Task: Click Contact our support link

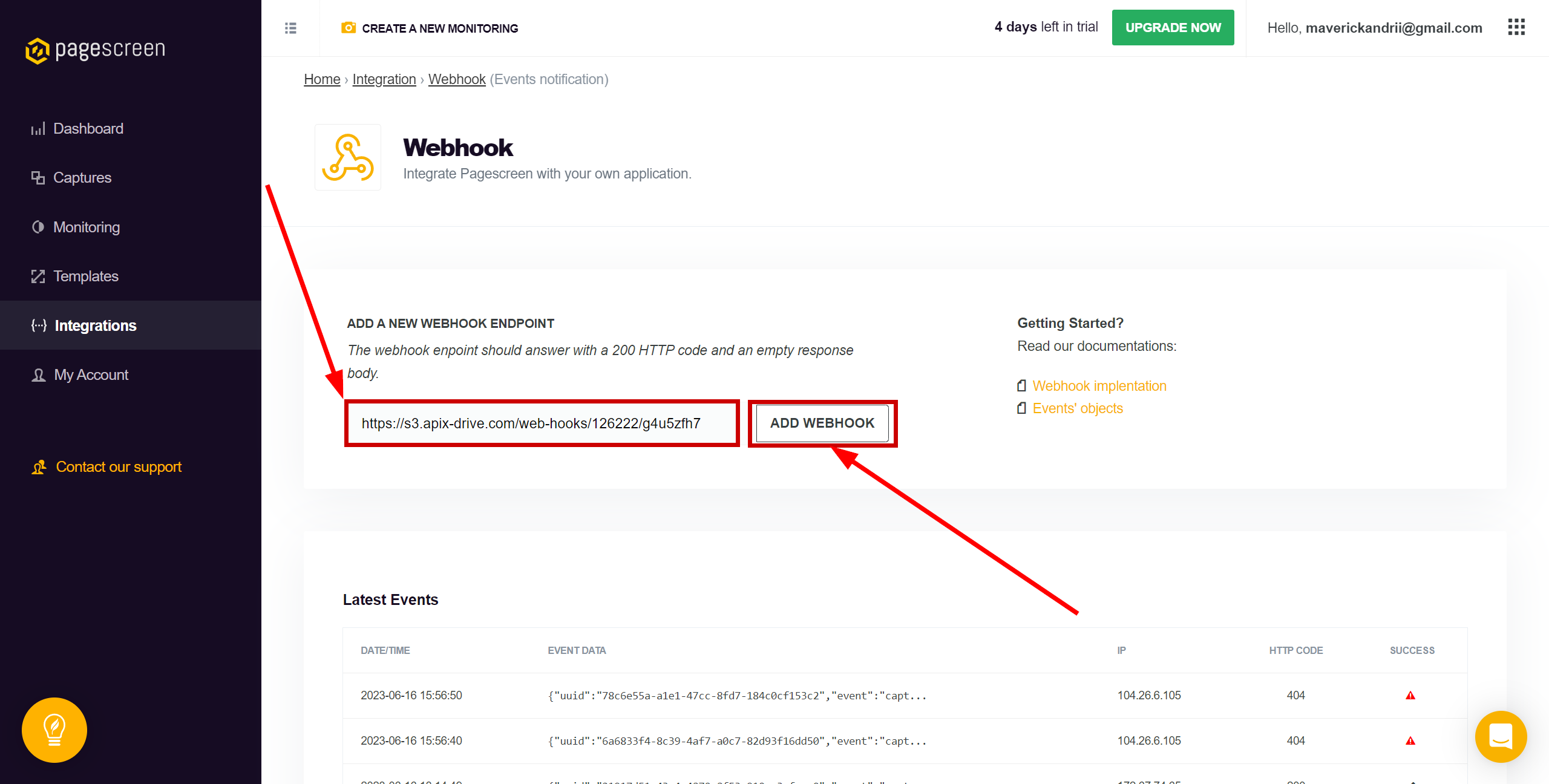Action: click(x=119, y=467)
